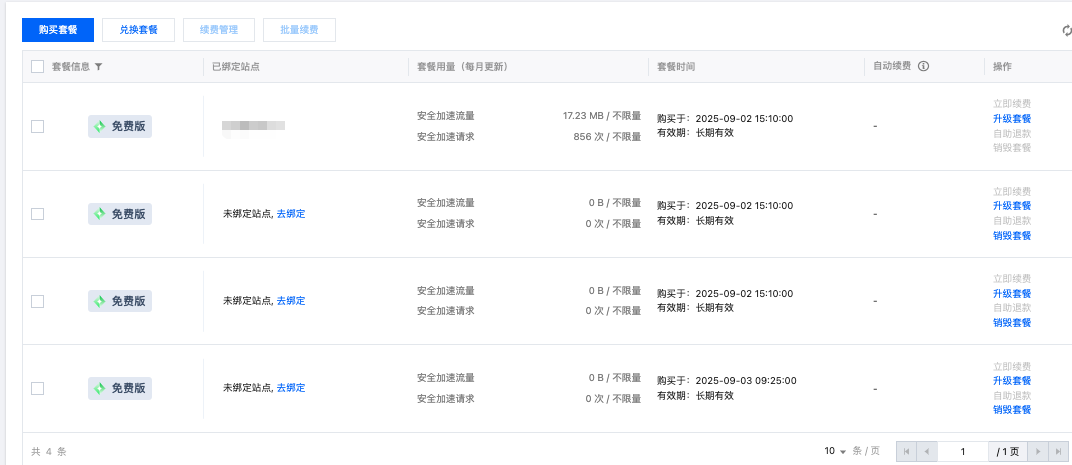This screenshot has width=1072, height=465.
Task: Go to next page arrow in pagination
Action: [x=1039, y=452]
